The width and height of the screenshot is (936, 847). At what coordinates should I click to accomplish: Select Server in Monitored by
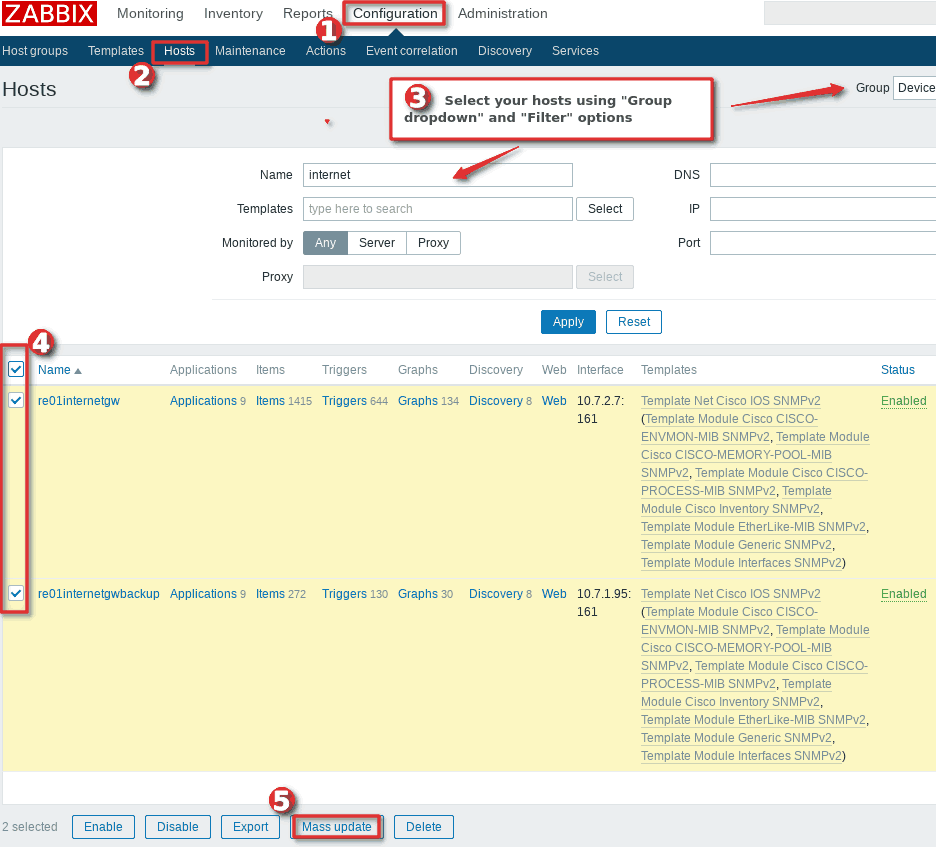click(x=377, y=243)
